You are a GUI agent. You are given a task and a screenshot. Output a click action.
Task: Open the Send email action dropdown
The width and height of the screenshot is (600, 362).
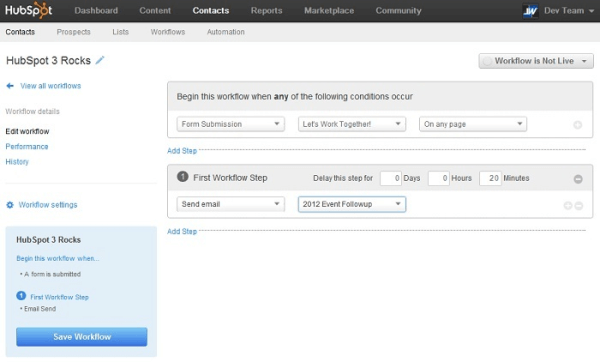point(230,204)
